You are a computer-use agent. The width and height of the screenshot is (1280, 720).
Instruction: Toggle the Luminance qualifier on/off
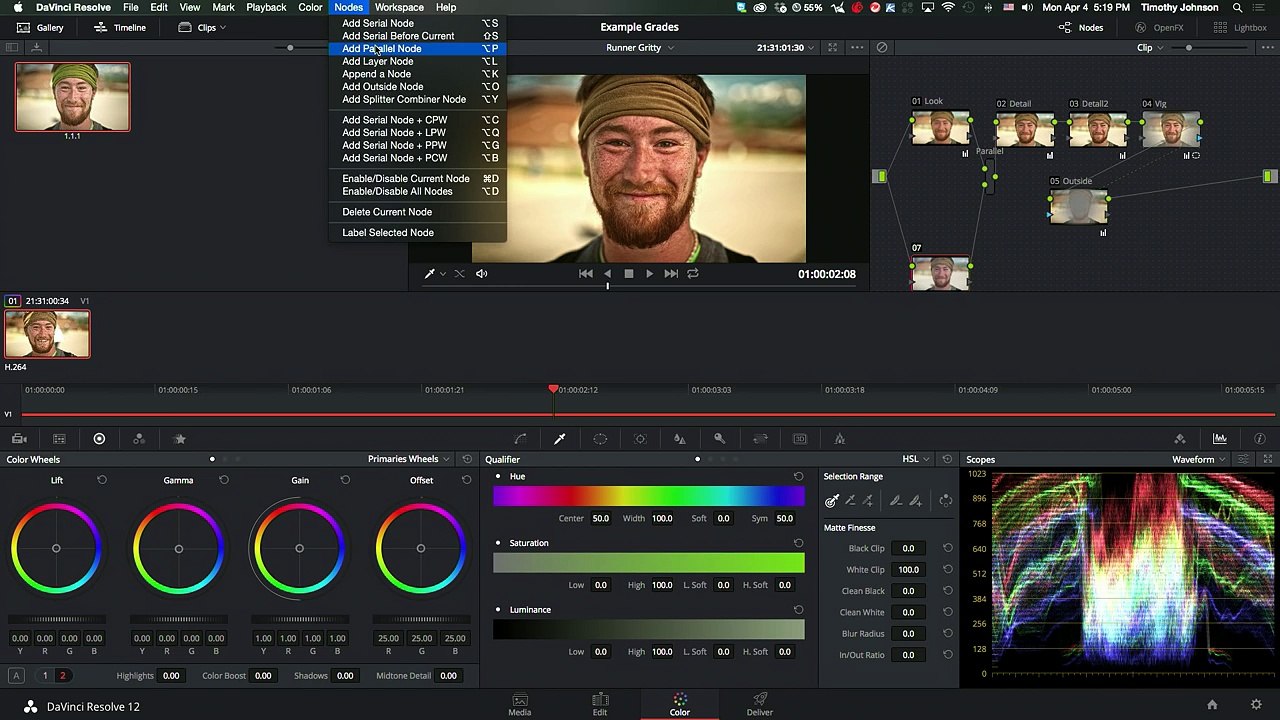coord(498,610)
